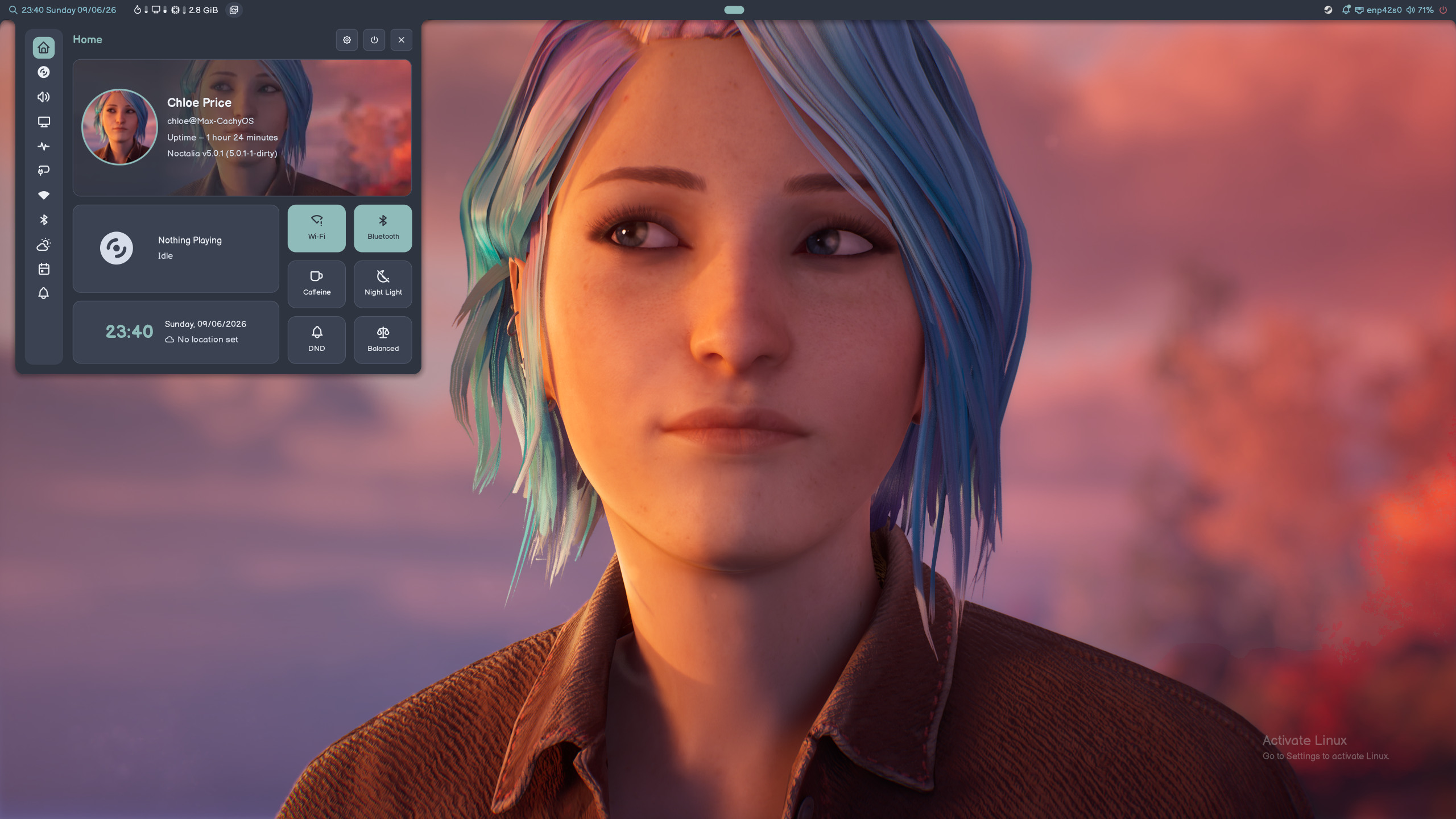Close the Home panel
Image resolution: width=1456 pixels, height=819 pixels.
tap(402, 40)
